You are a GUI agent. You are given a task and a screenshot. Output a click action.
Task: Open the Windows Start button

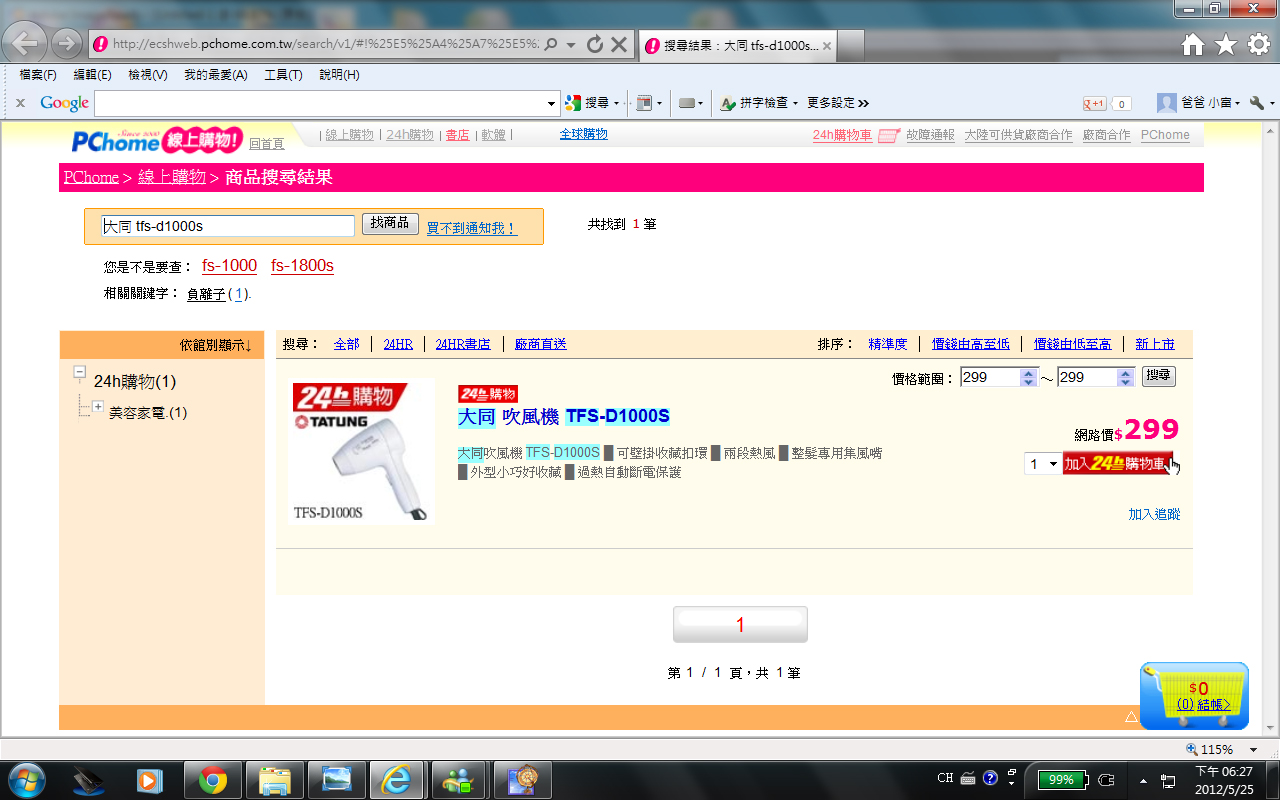(27, 779)
